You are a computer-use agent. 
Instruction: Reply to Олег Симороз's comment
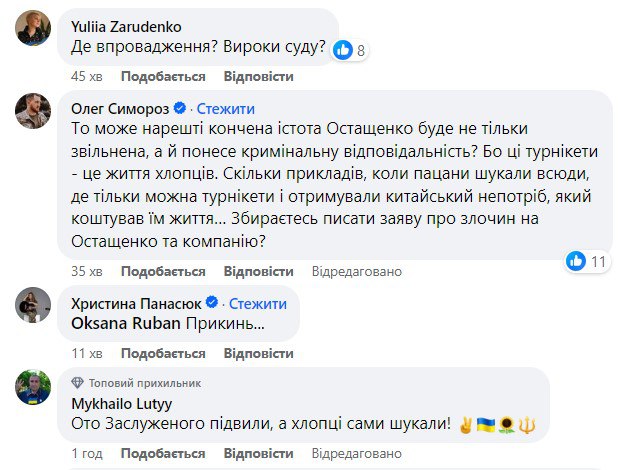click(259, 271)
